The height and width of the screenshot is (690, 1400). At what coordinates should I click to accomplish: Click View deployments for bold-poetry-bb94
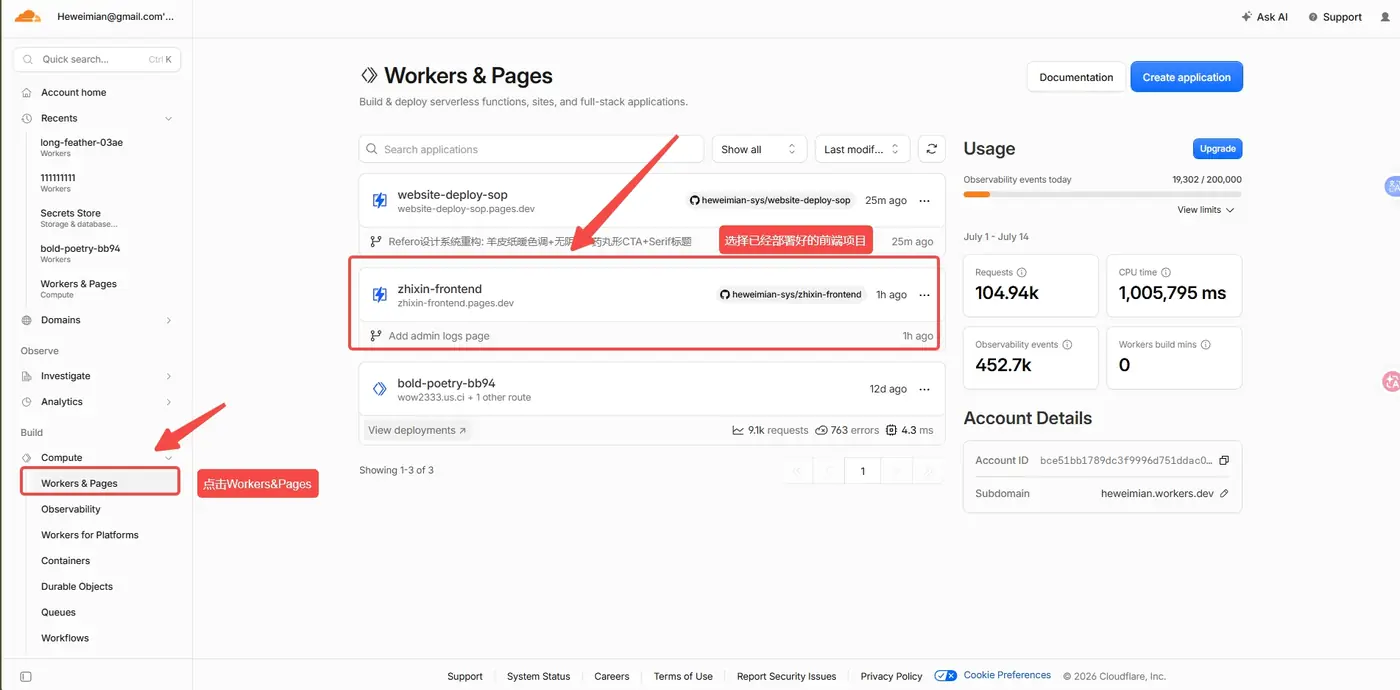(x=417, y=430)
